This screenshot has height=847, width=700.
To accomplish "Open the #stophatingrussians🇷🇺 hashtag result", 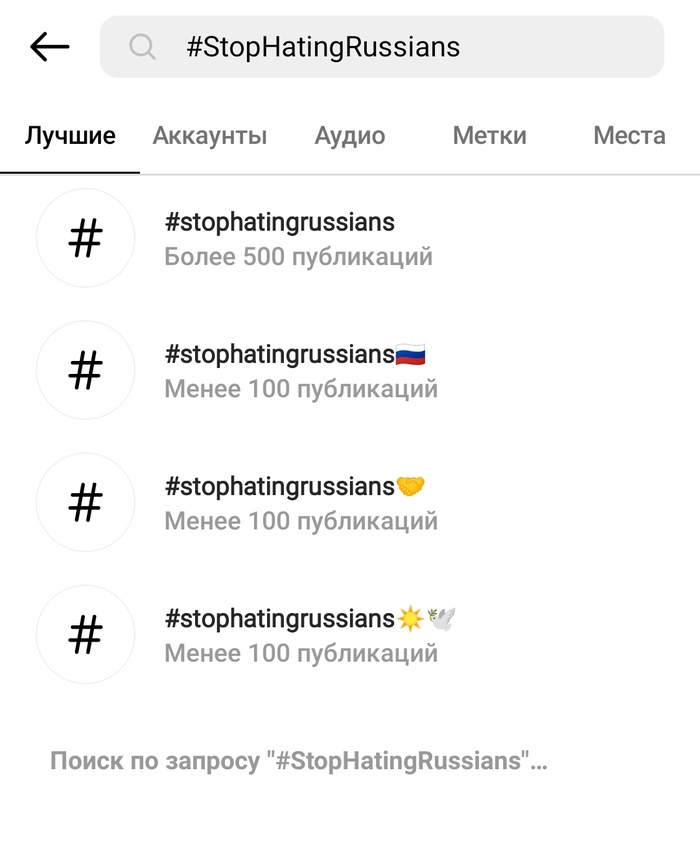I will 295,355.
